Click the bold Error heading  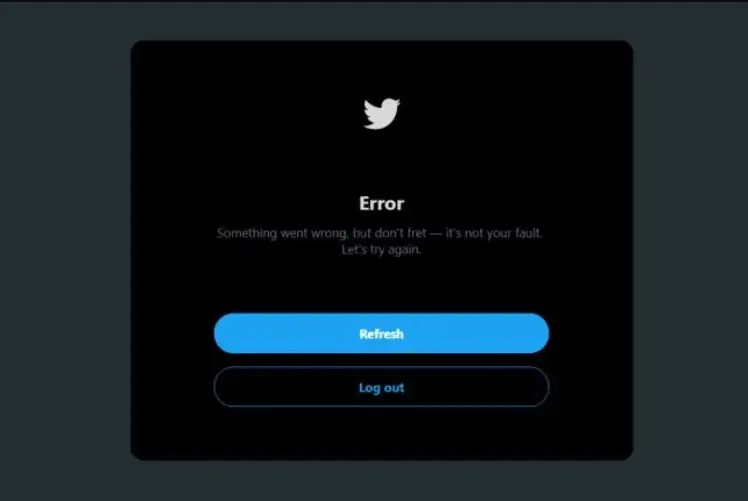pyautogui.click(x=381, y=204)
